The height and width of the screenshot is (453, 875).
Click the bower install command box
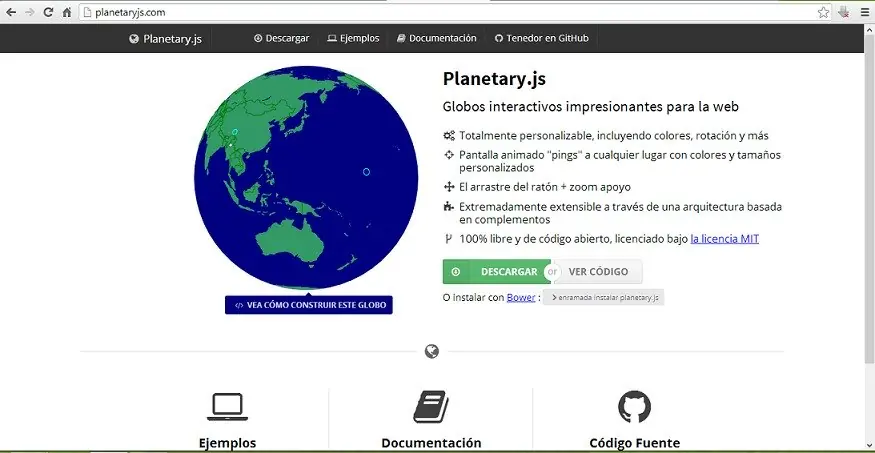tap(603, 297)
